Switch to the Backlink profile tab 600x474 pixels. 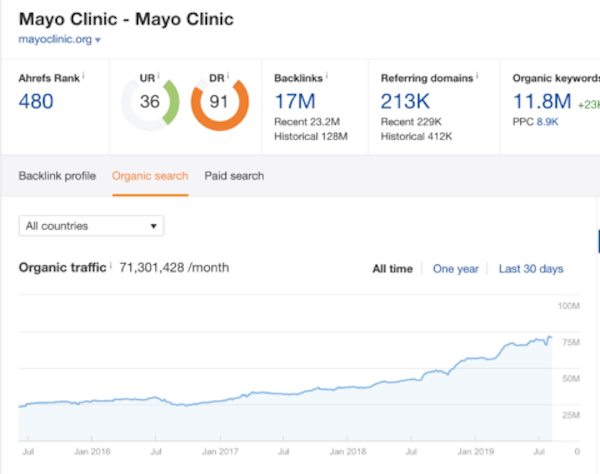[x=57, y=176]
